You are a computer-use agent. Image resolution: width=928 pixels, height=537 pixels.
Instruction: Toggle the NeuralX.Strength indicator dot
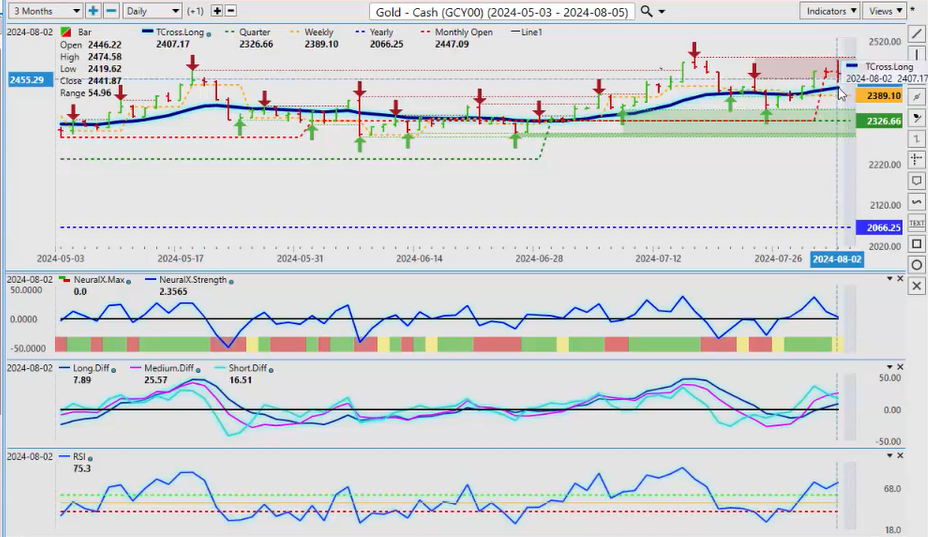point(230,281)
